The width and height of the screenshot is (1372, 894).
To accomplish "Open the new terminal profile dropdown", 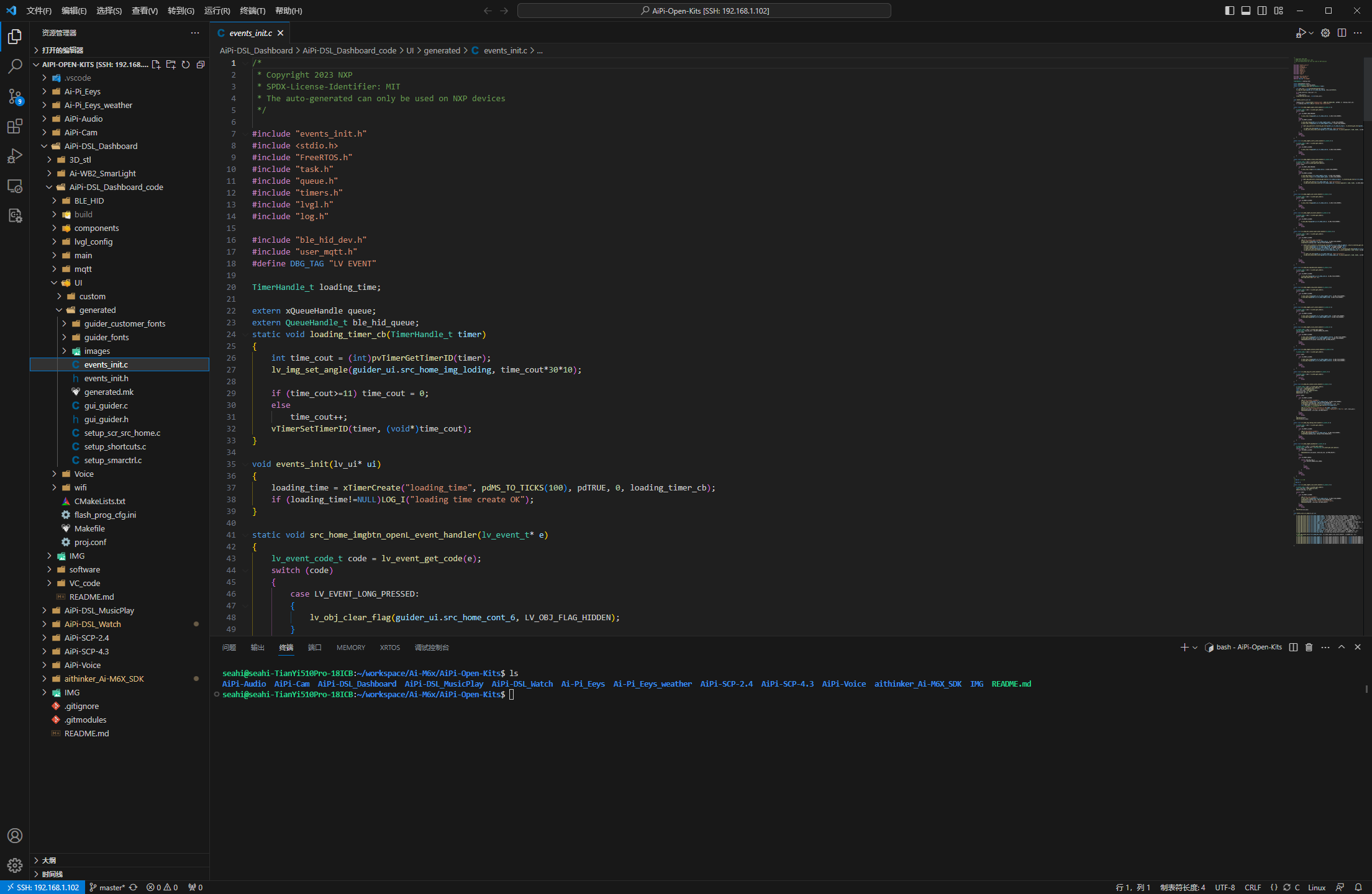I will [x=1195, y=647].
